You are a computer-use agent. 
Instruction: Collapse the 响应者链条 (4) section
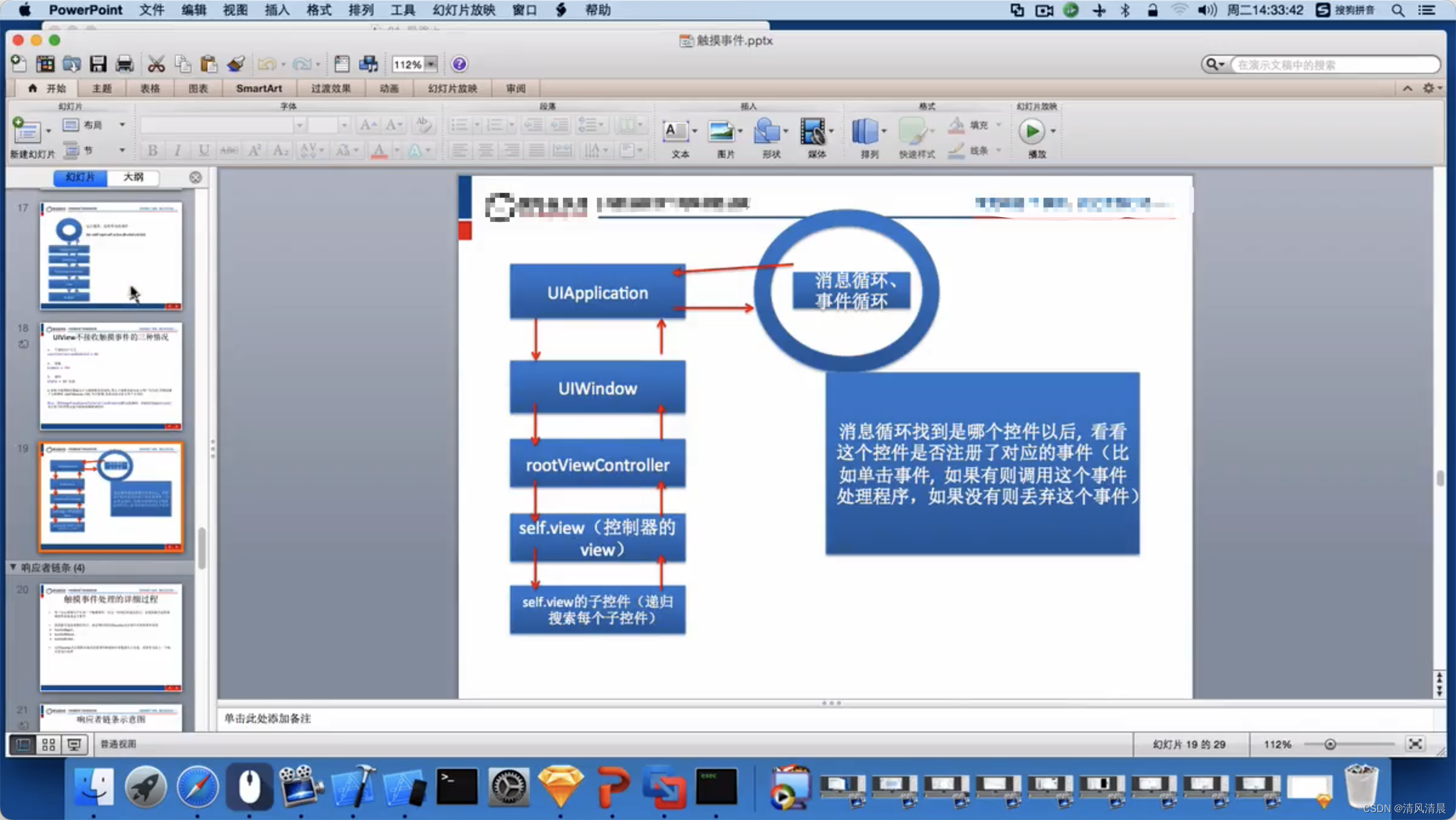[x=13, y=567]
